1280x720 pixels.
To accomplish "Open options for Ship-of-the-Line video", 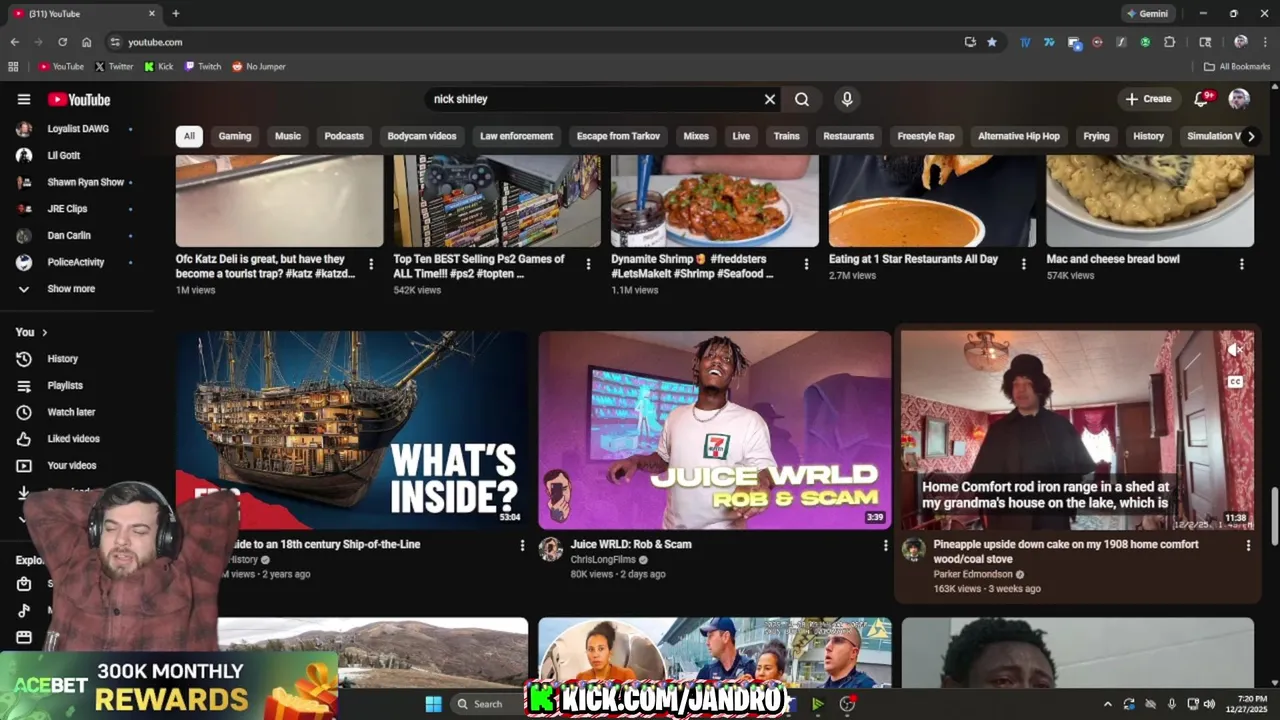I will click(x=522, y=545).
